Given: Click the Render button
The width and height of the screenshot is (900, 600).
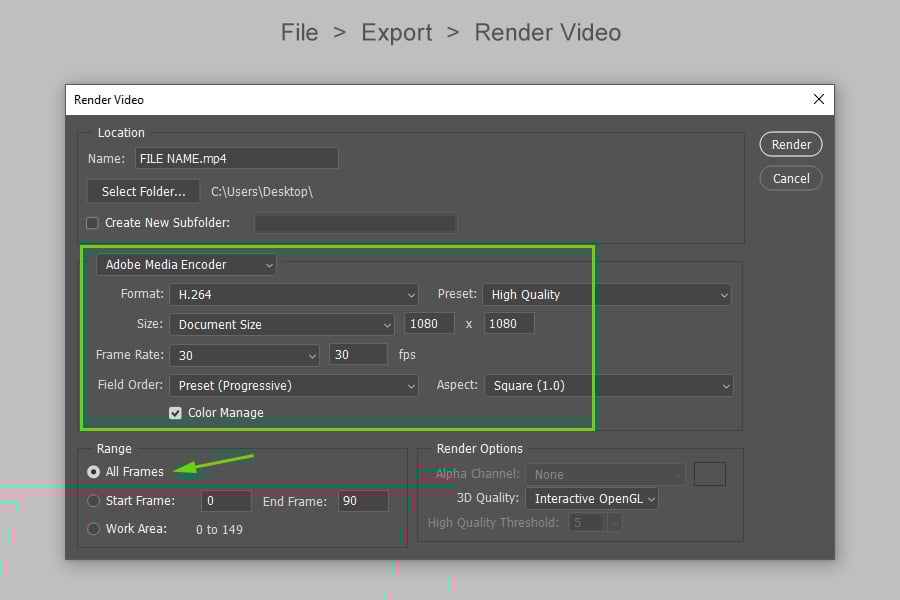Looking at the screenshot, I should coord(790,144).
